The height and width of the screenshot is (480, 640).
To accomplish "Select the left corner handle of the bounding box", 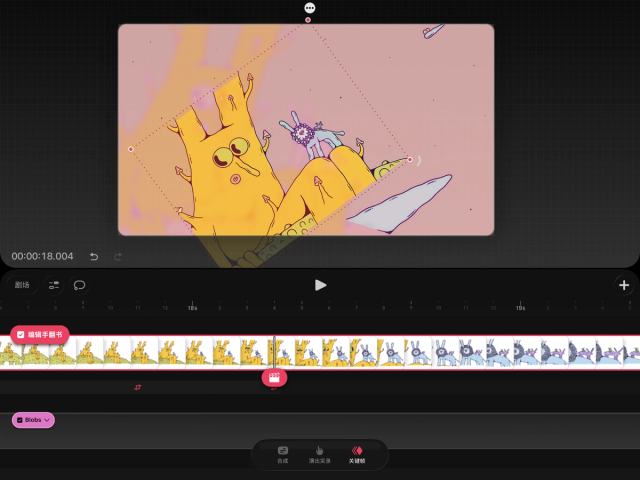I will click(x=131, y=149).
